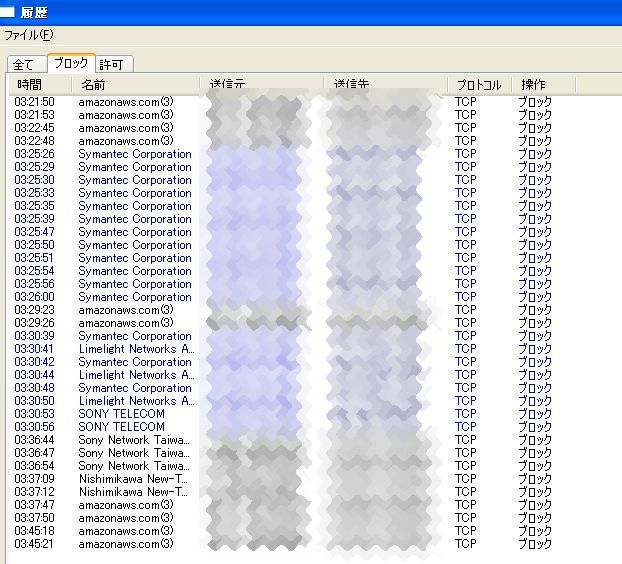Open the ファイル(F) menu
The width and height of the screenshot is (622, 564).
[28, 35]
